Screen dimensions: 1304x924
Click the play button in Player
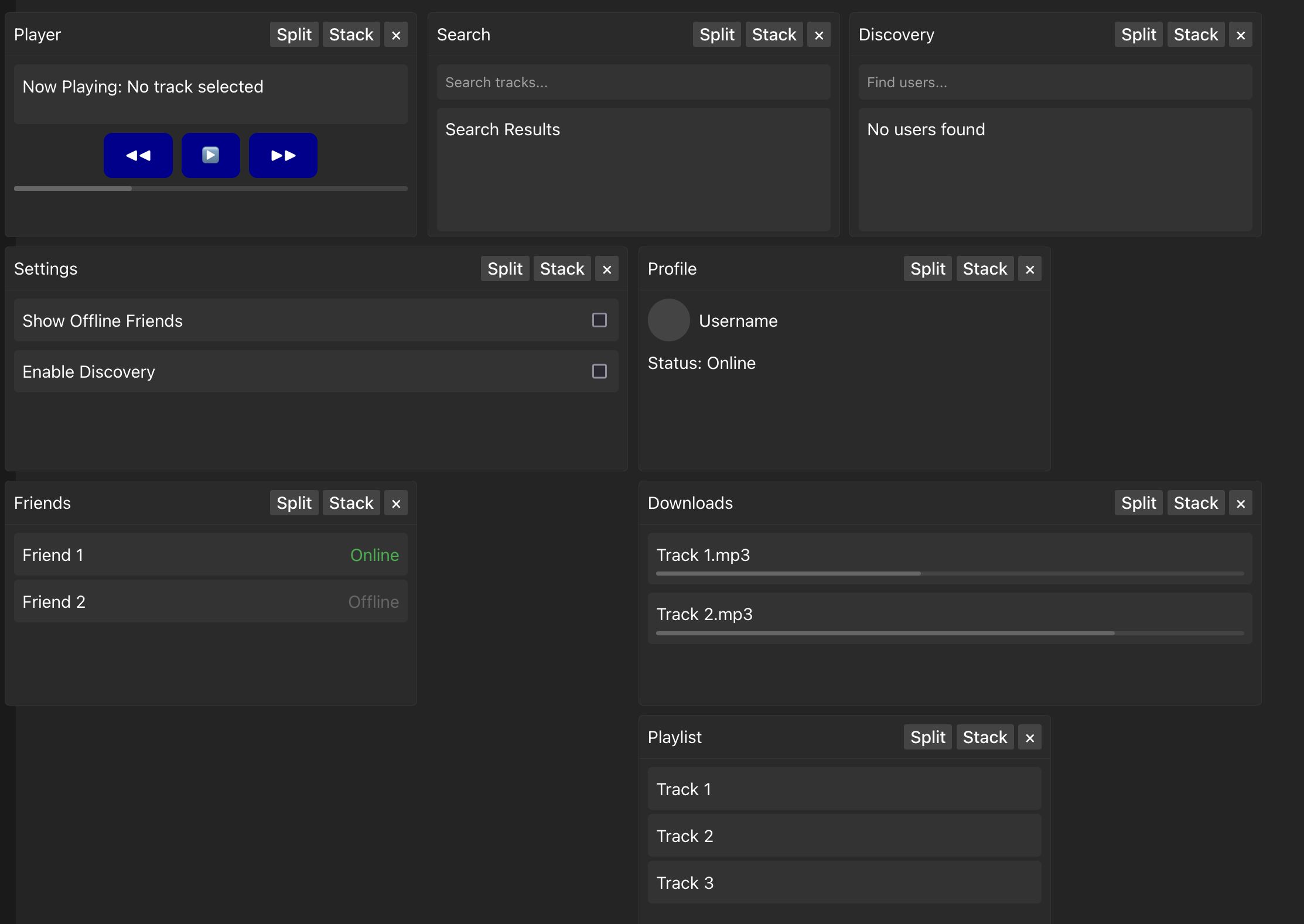pos(211,155)
